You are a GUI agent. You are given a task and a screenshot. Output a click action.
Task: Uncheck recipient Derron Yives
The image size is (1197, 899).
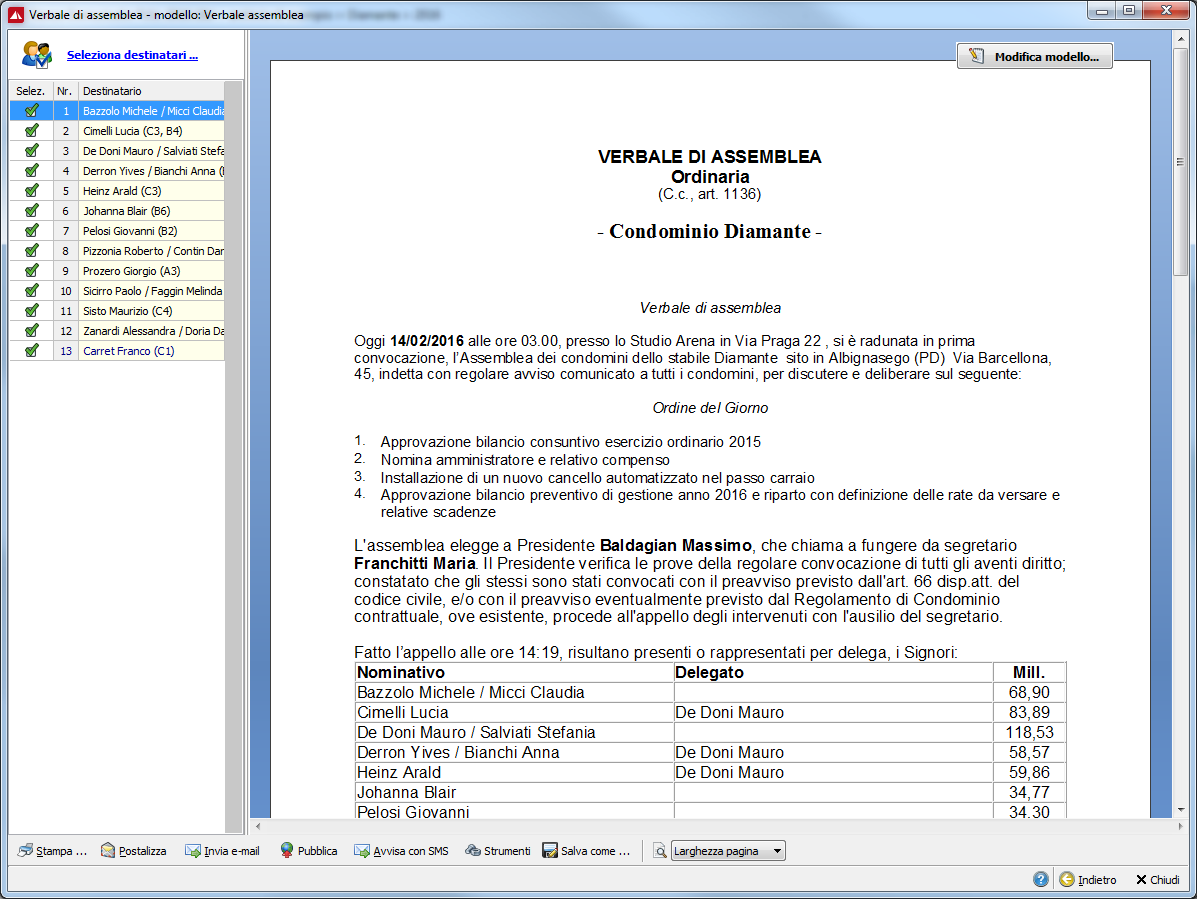click(x=31, y=171)
